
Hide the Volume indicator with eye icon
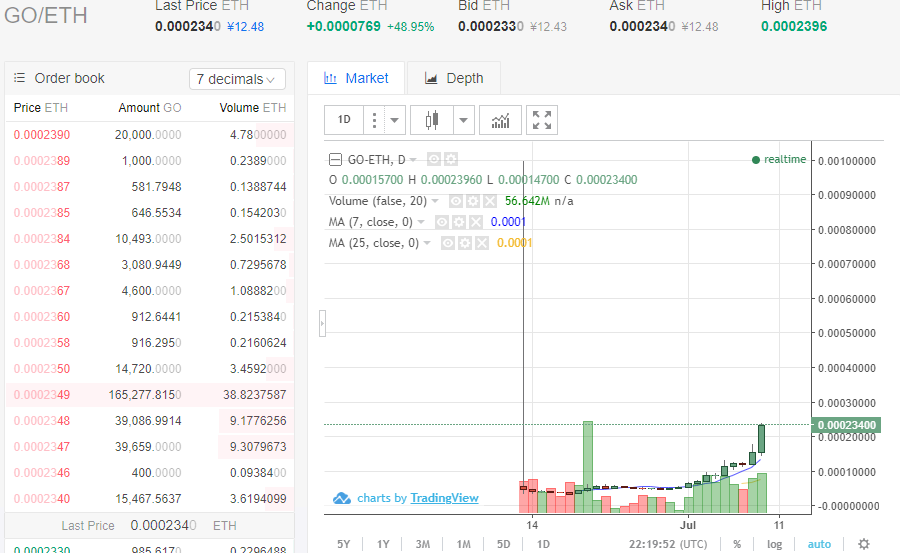[456, 201]
